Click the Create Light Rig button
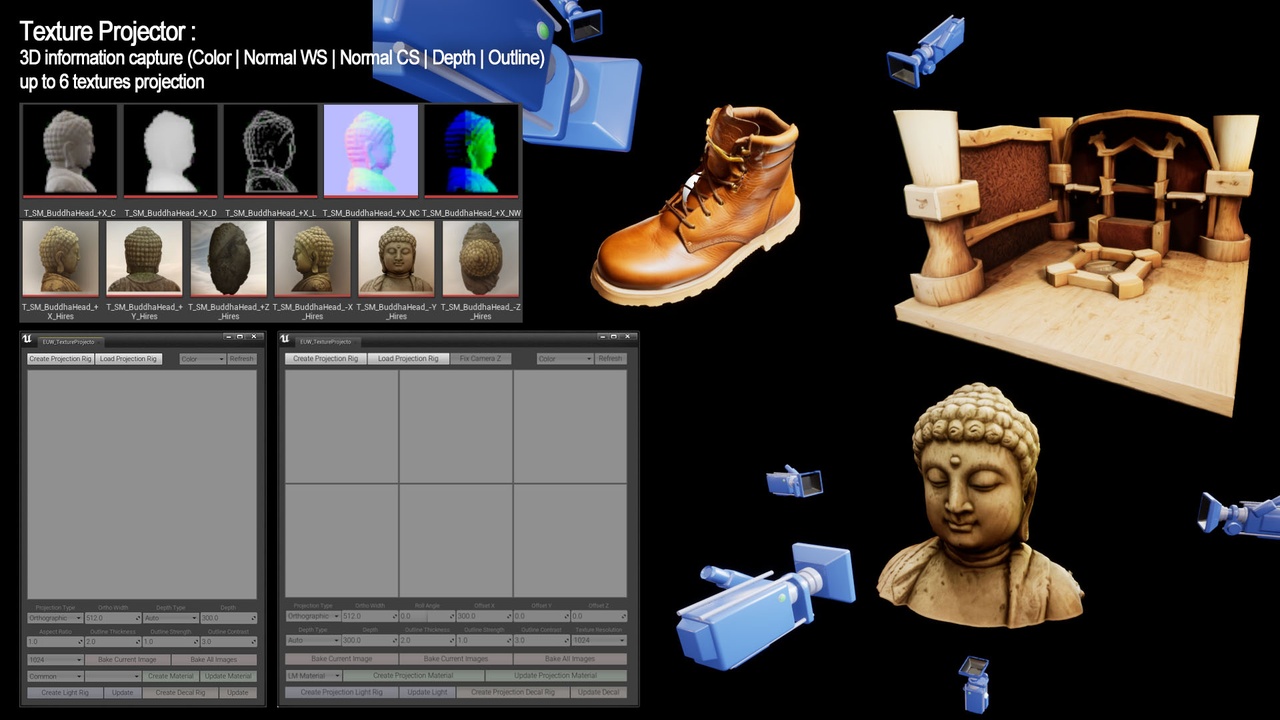The width and height of the screenshot is (1280, 720). (x=65, y=693)
